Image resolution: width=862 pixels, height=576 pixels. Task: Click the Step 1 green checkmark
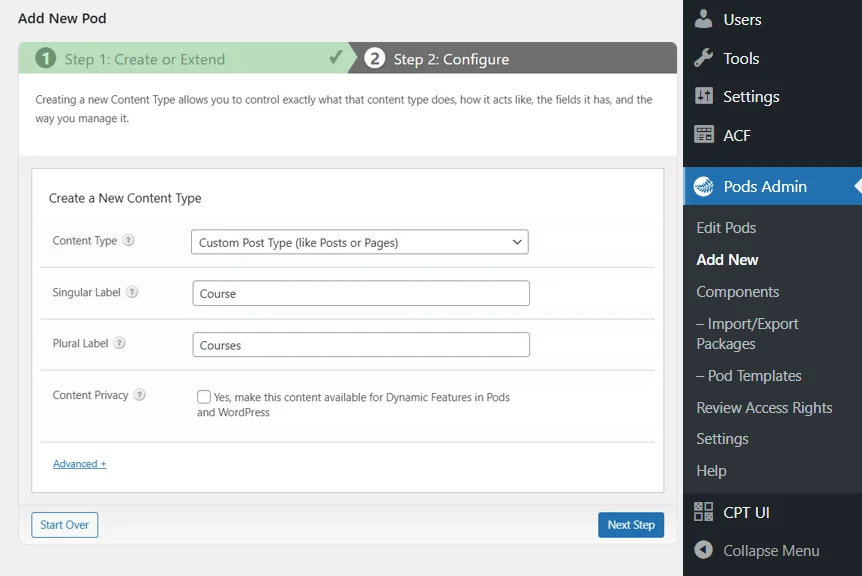(x=335, y=57)
